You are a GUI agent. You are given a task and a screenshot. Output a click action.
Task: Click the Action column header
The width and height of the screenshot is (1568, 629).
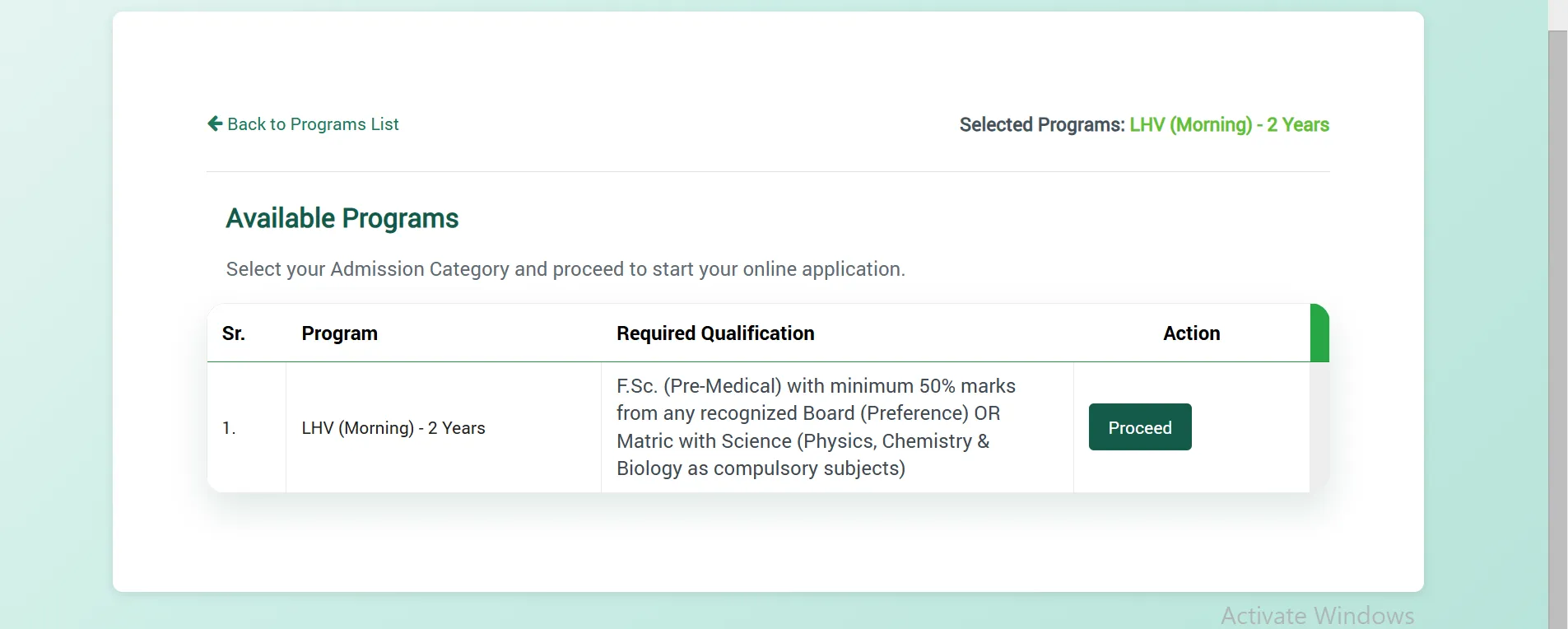tap(1191, 333)
